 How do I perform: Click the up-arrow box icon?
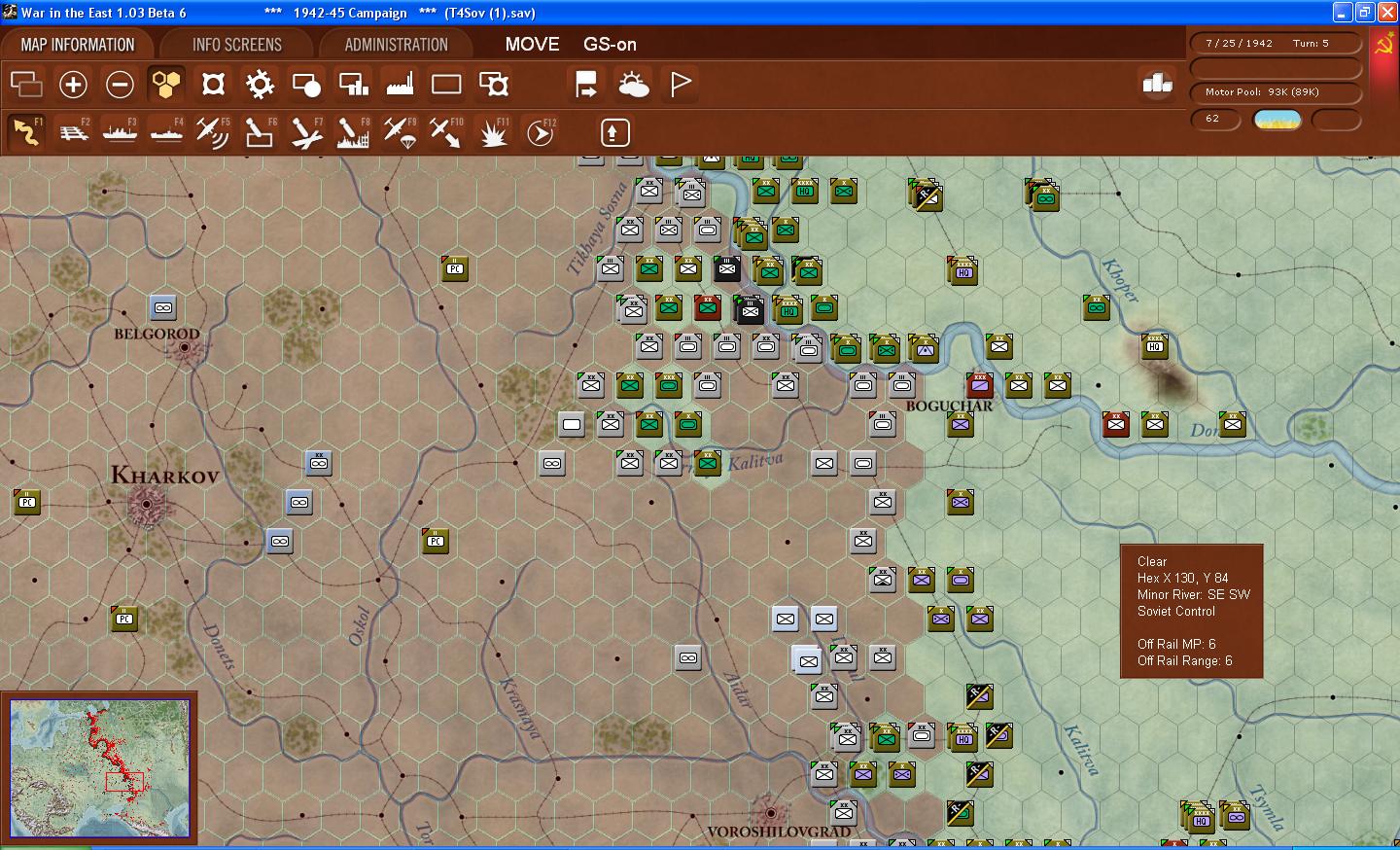(x=614, y=132)
